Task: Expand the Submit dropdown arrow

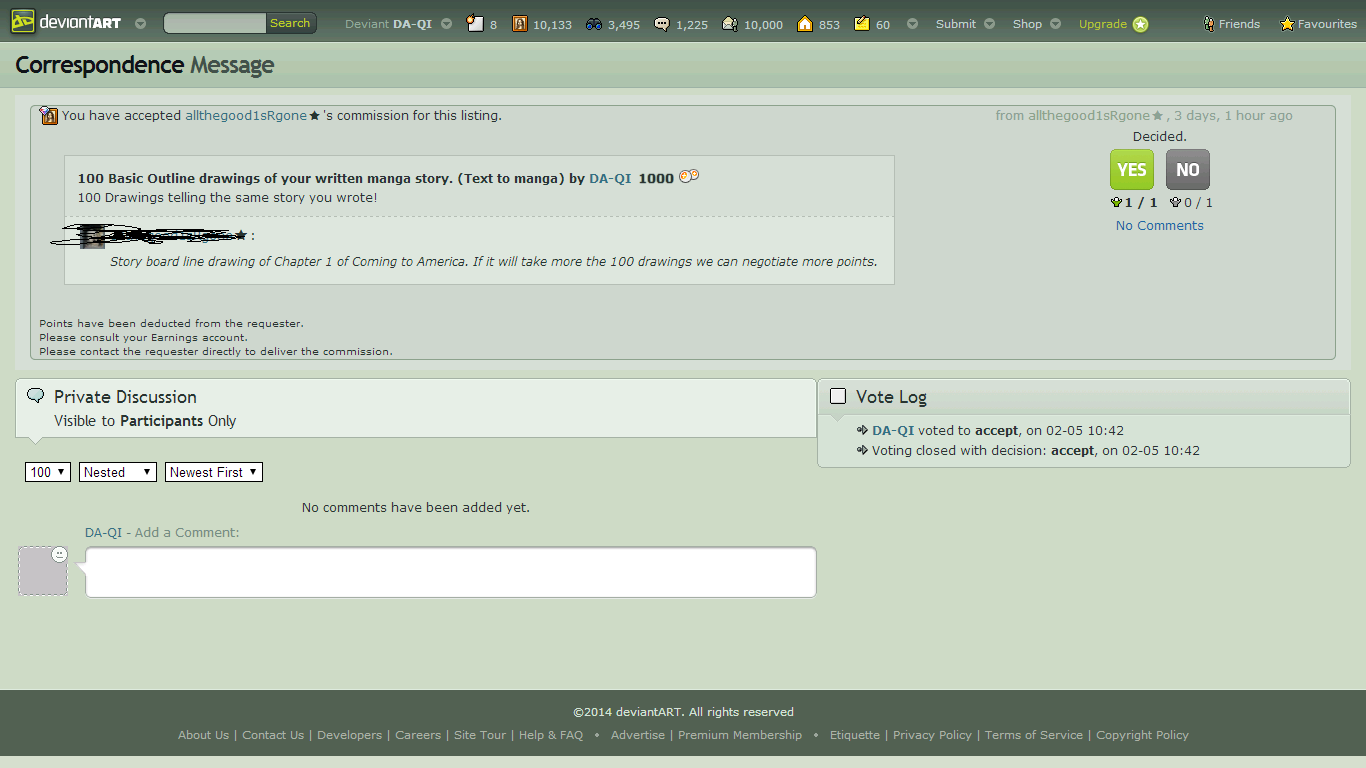Action: point(990,24)
